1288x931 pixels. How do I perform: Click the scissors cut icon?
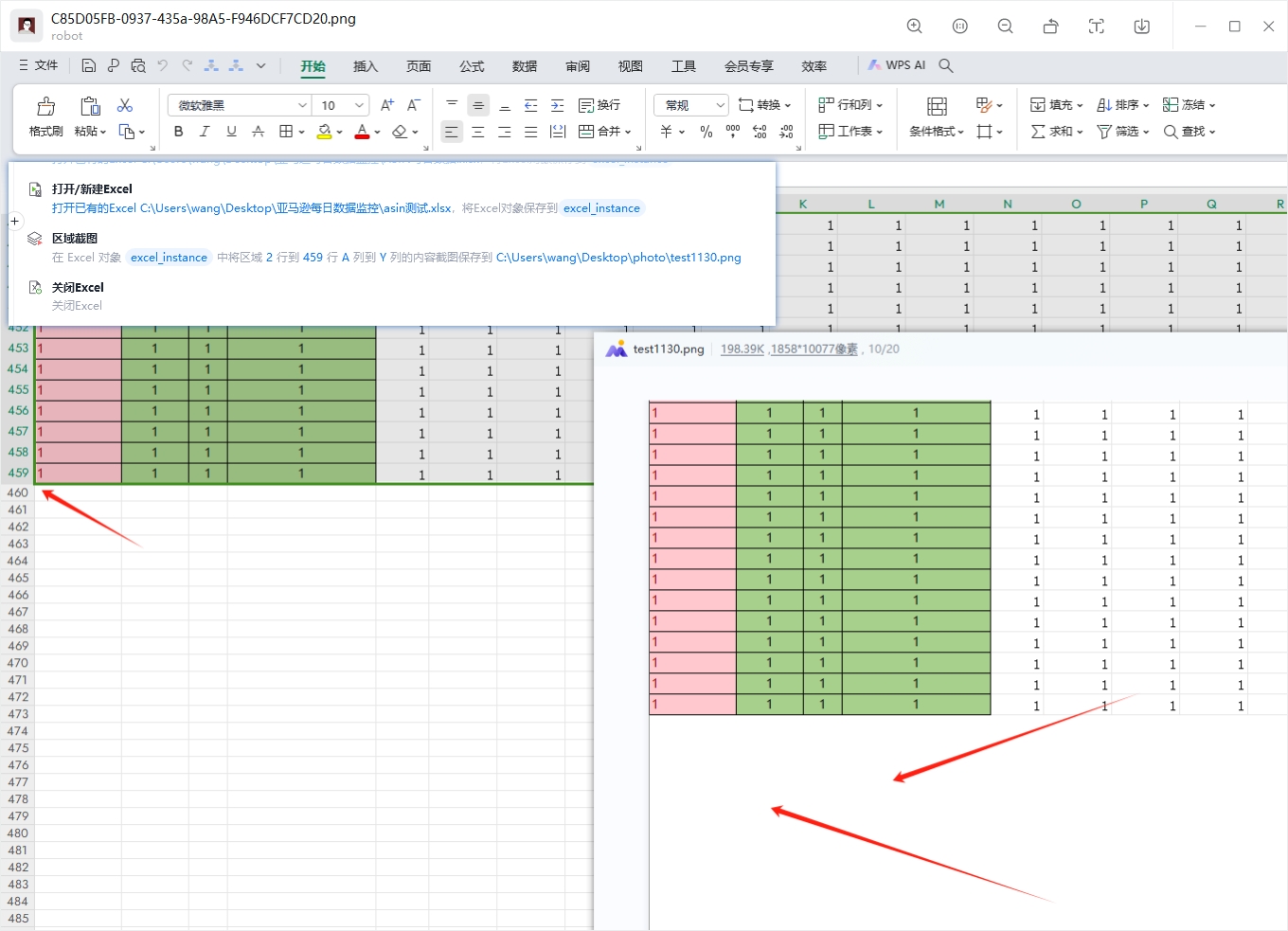click(125, 105)
